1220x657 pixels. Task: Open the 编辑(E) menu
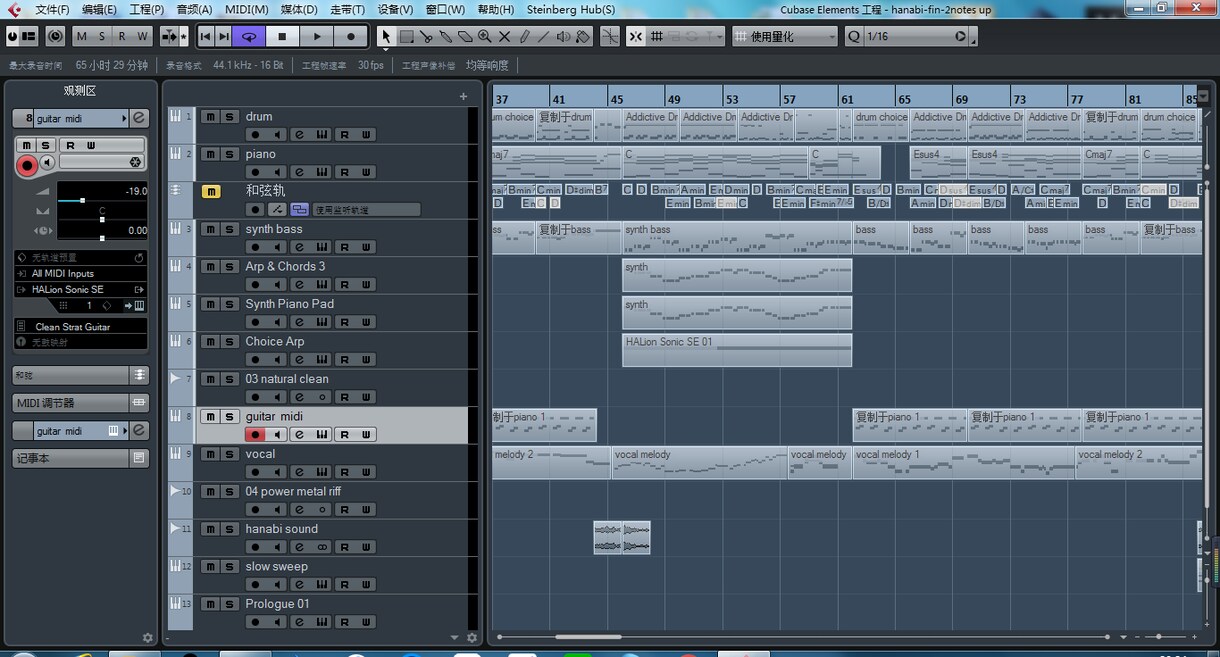(x=99, y=9)
